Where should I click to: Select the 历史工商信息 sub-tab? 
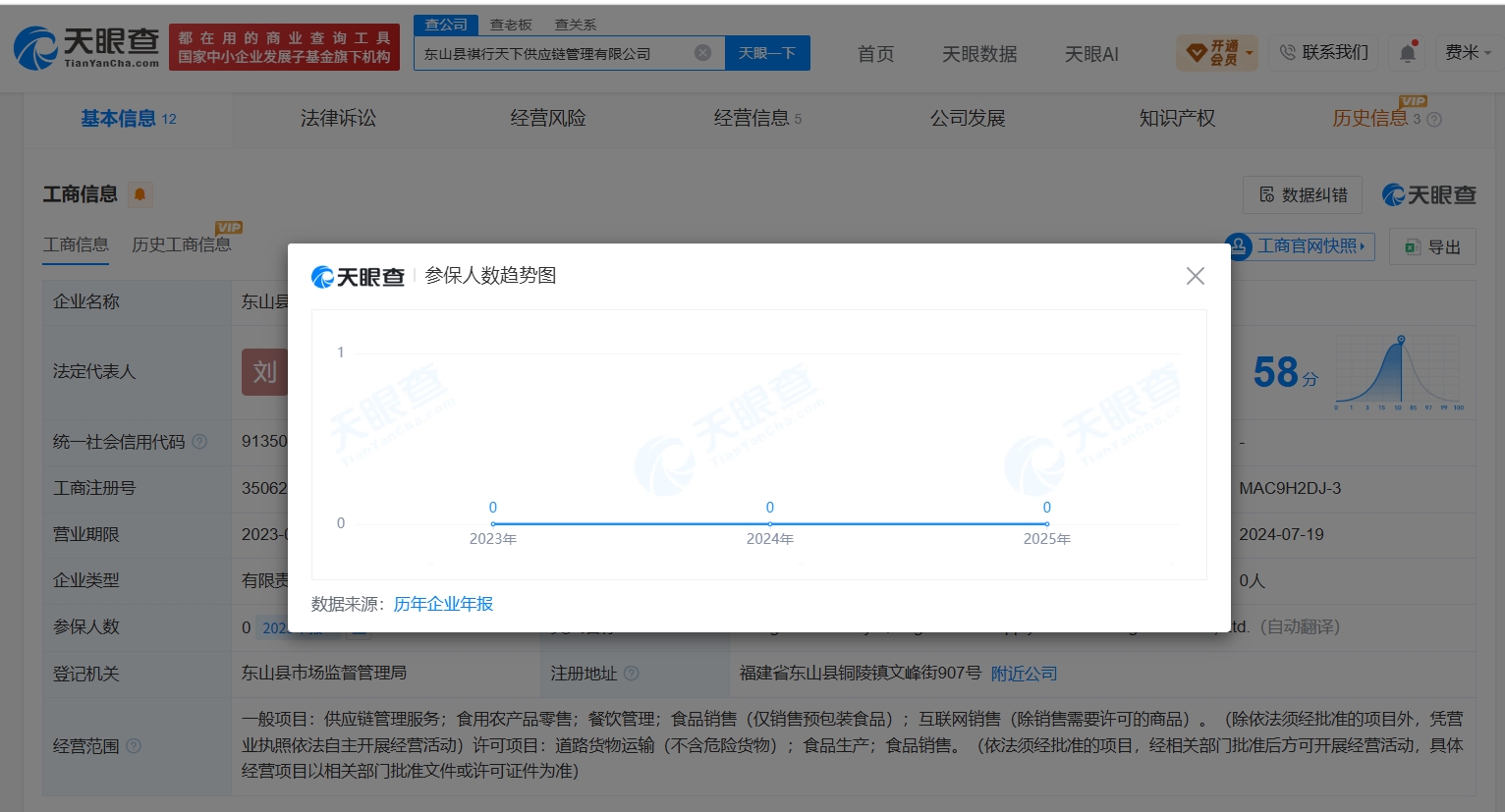click(x=181, y=244)
